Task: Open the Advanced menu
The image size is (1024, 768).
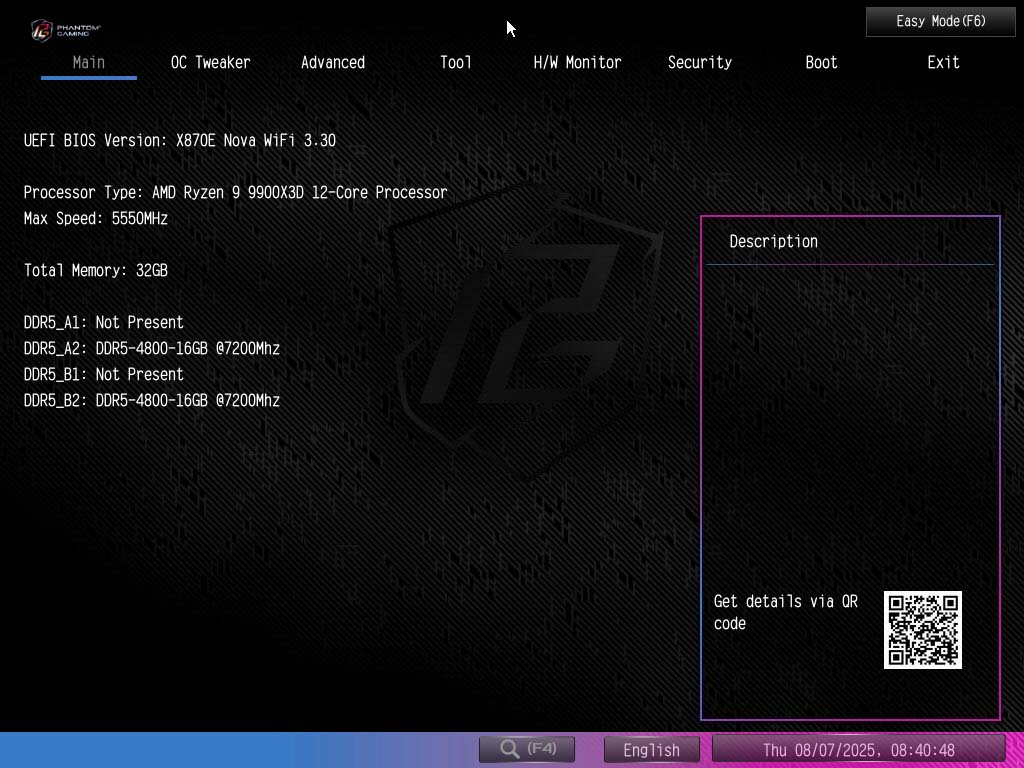Action: pos(333,62)
